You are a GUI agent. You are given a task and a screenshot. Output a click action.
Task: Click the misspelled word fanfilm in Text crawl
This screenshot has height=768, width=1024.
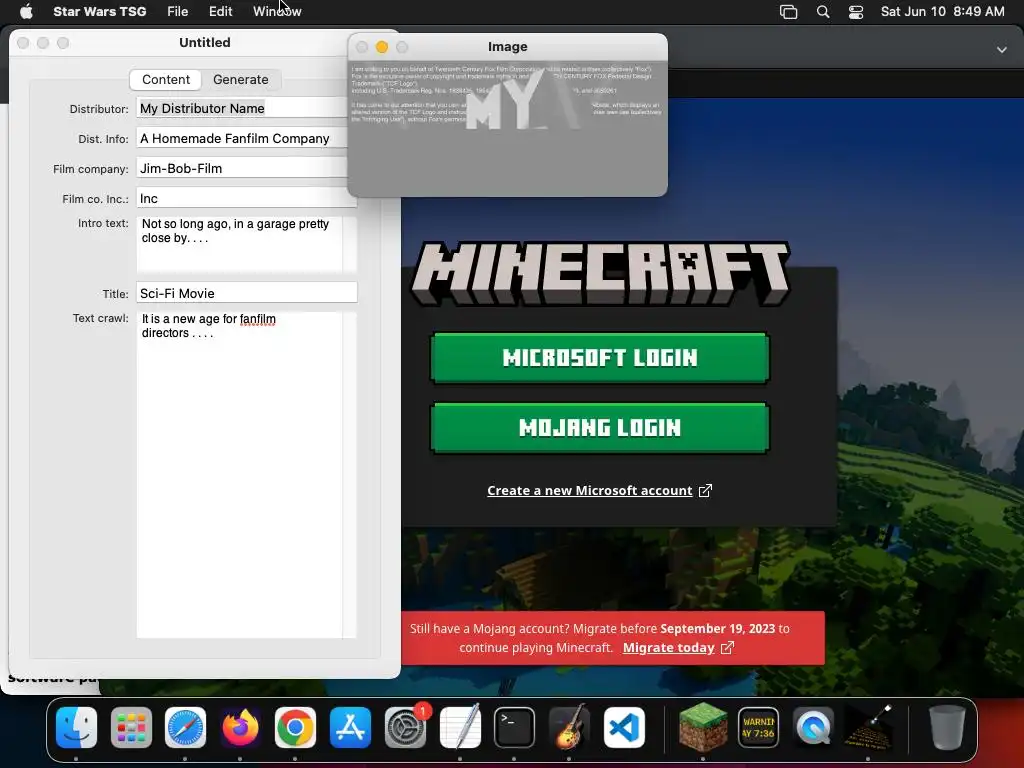pos(257,319)
